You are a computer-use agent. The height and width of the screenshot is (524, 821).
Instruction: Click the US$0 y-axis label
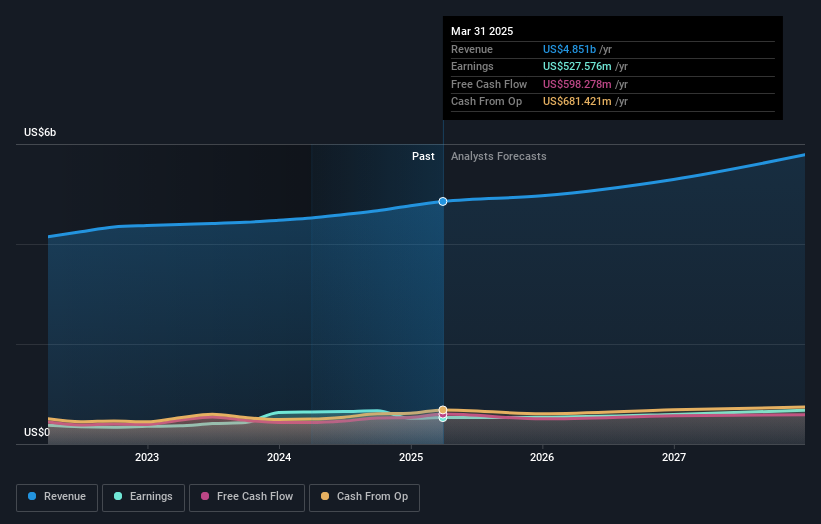pyautogui.click(x=37, y=432)
